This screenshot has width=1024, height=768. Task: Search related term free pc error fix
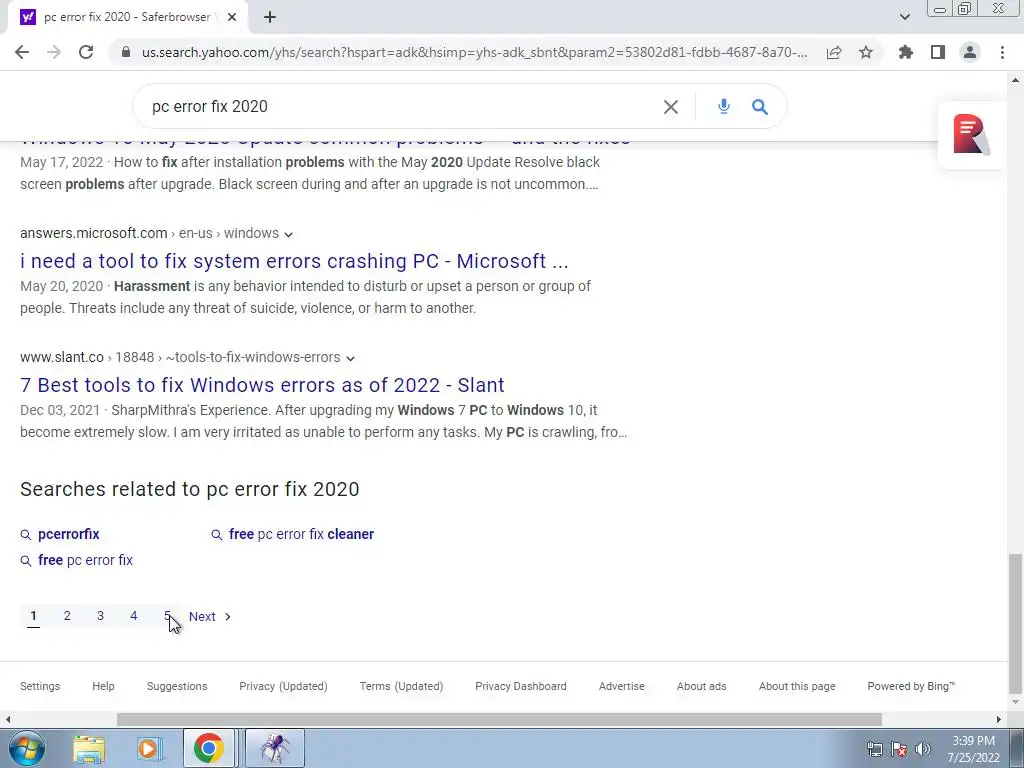click(85, 560)
